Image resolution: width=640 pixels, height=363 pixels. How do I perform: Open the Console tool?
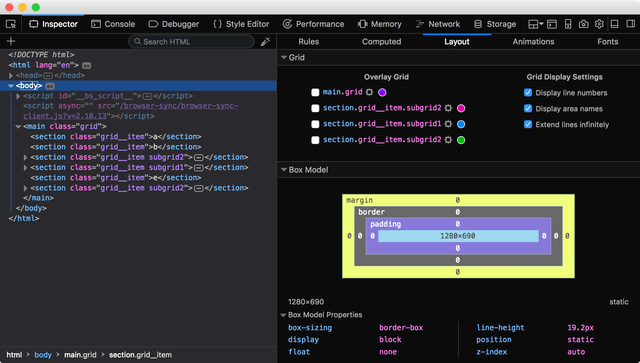[x=113, y=24]
